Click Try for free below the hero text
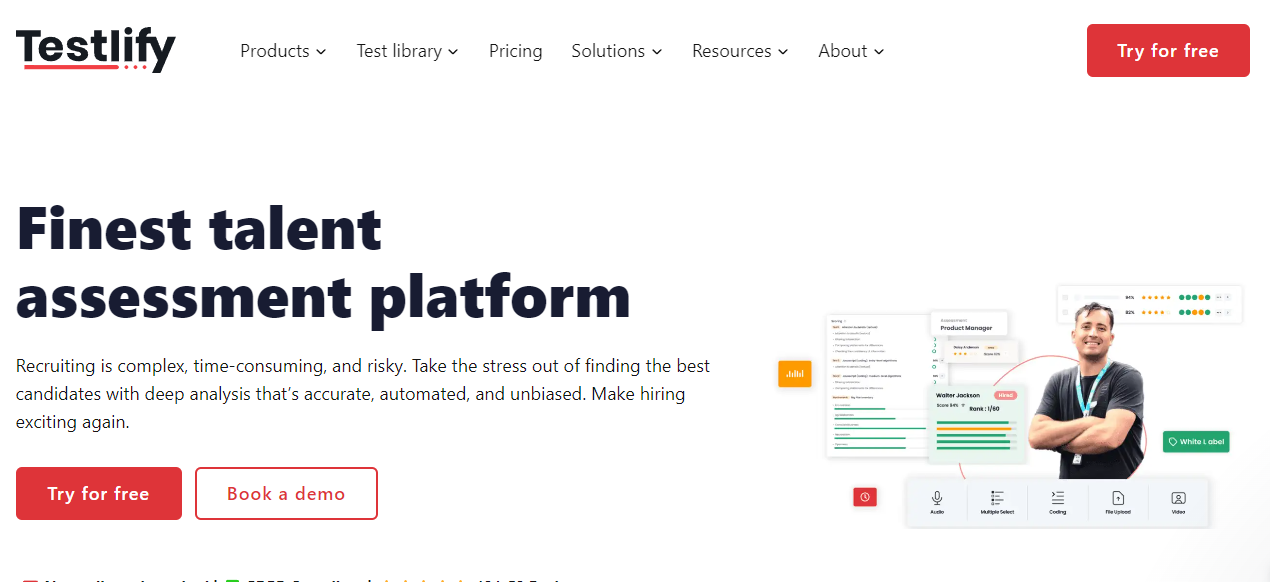1270x582 pixels. (x=99, y=494)
